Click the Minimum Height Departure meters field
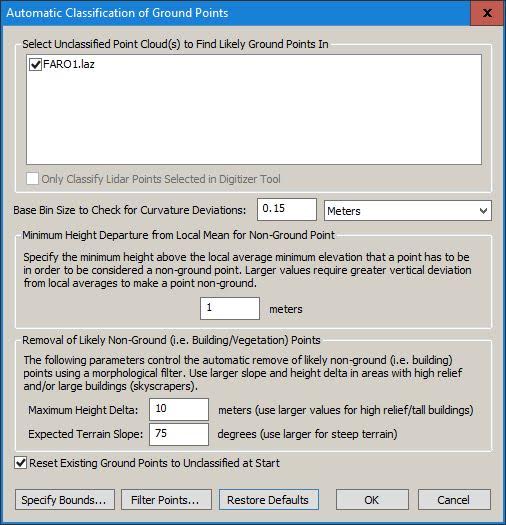This screenshot has width=506, height=525. pyautogui.click(x=230, y=308)
